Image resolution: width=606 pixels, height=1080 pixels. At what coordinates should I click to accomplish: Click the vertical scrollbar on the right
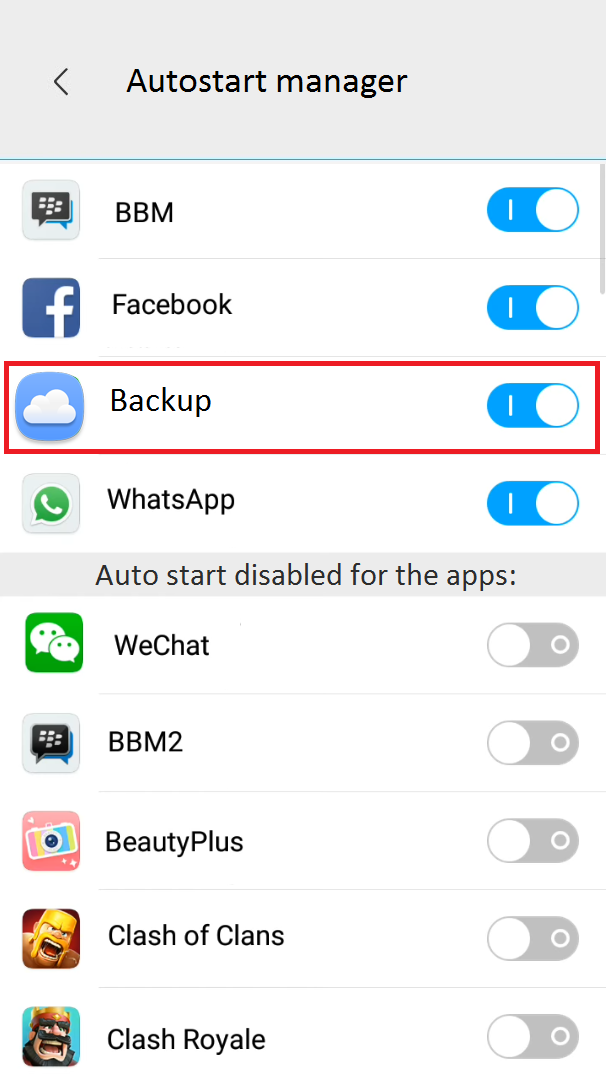603,229
